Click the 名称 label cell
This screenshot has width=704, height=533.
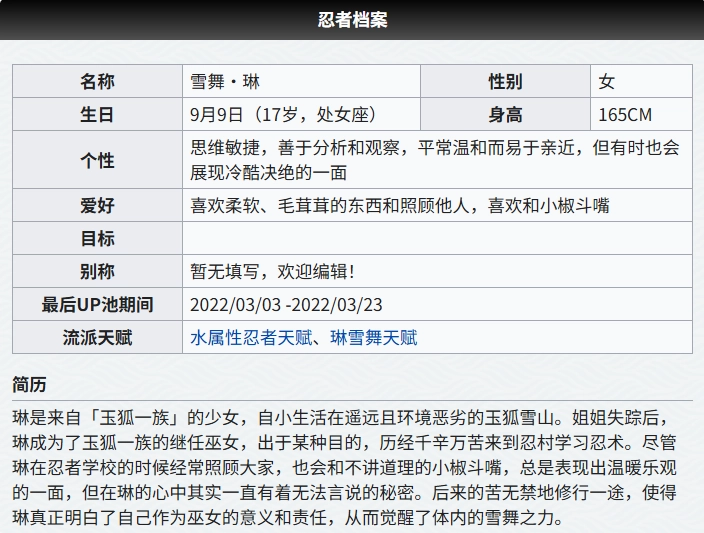pos(98,82)
